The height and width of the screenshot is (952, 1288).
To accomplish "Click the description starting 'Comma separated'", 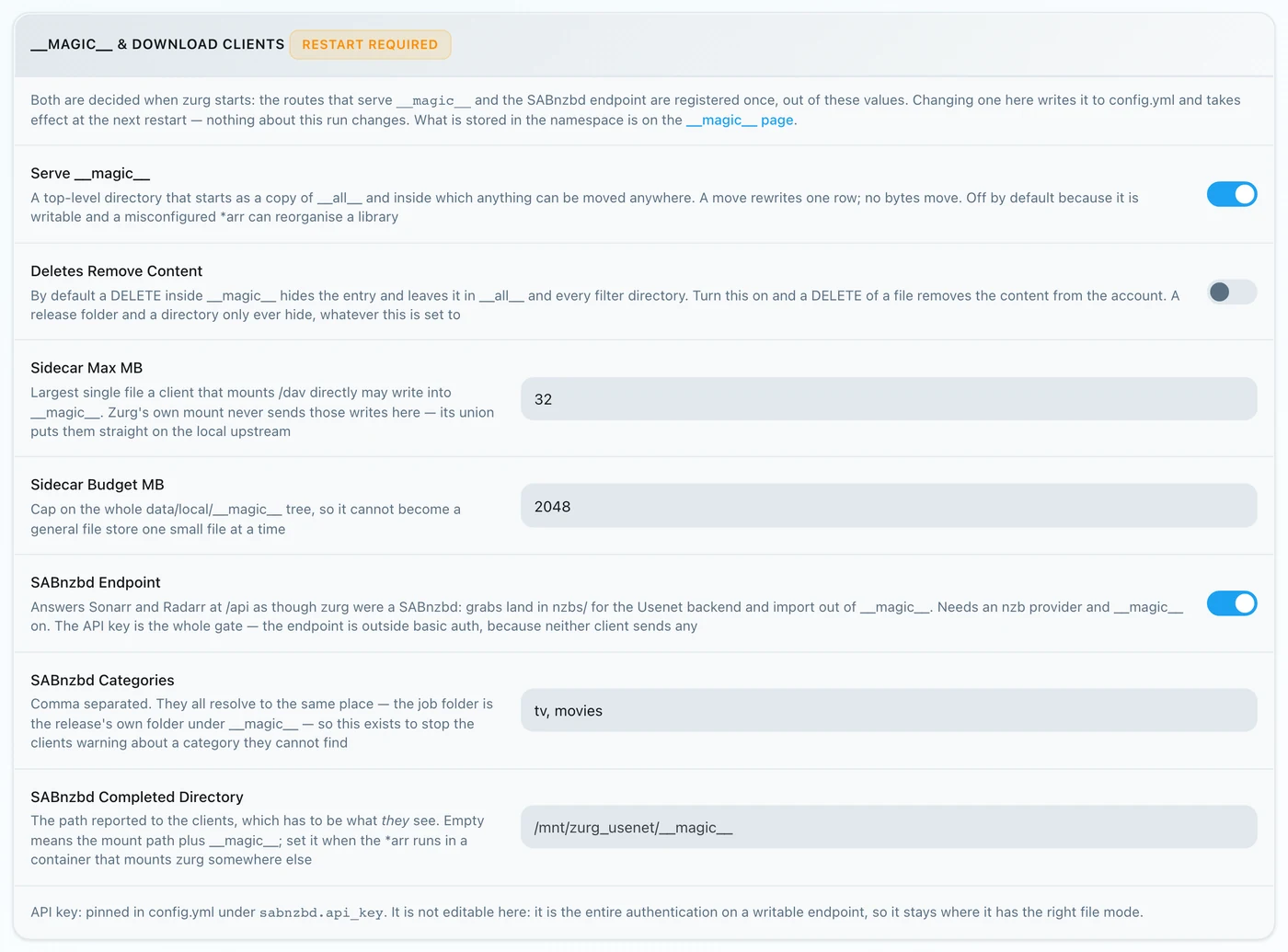I will coord(261,723).
